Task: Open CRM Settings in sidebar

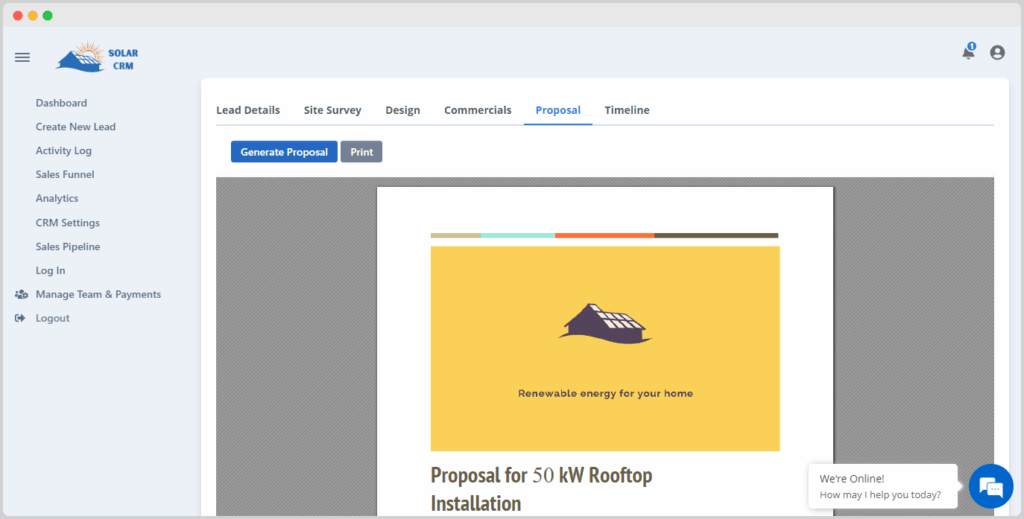Action: 68,223
